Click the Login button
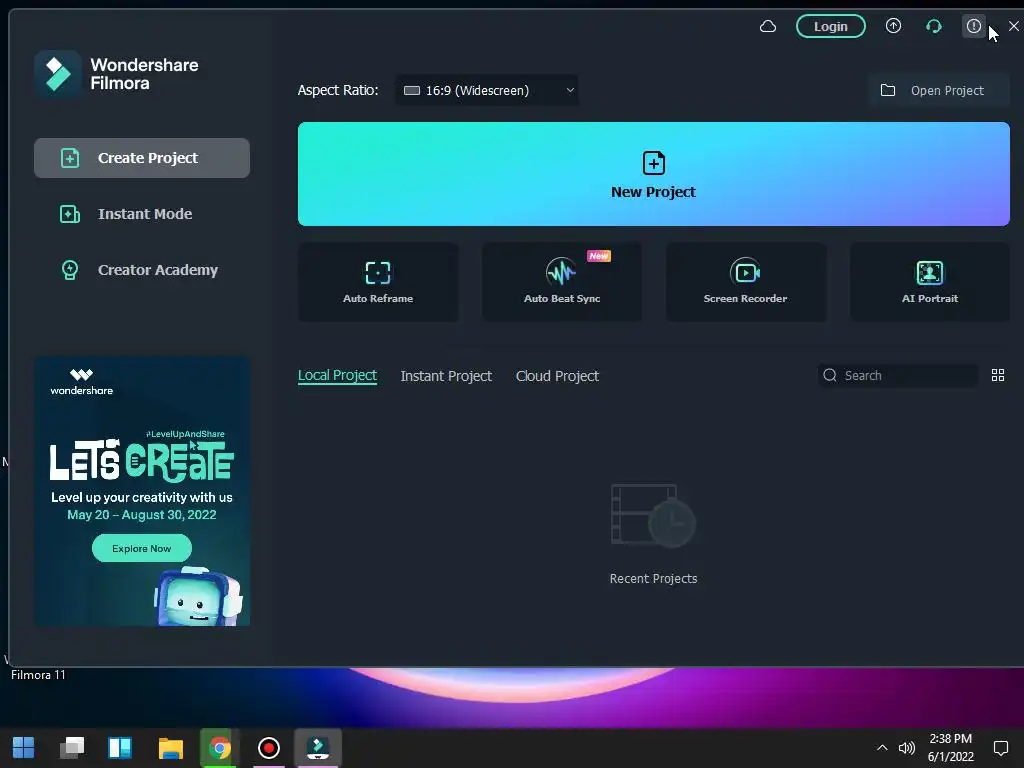Screen dimensions: 1024x768 [x=831, y=26]
